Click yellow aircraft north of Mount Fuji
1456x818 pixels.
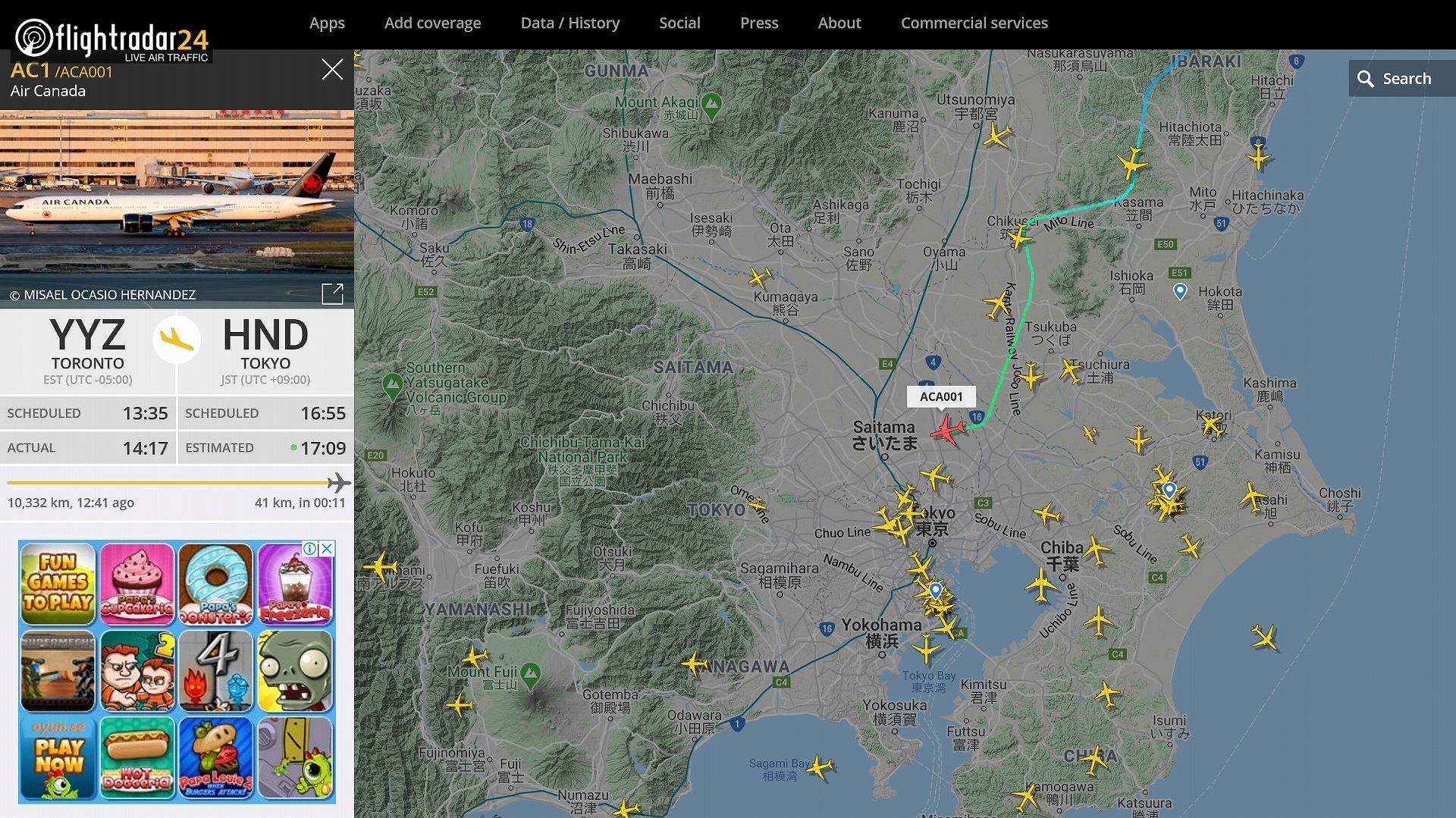pyautogui.click(x=475, y=657)
